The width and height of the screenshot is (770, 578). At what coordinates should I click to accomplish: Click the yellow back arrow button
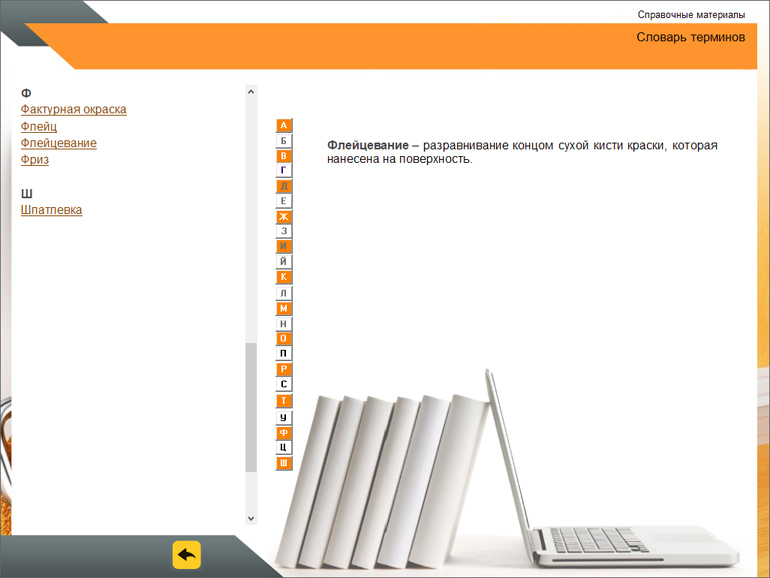(186, 555)
